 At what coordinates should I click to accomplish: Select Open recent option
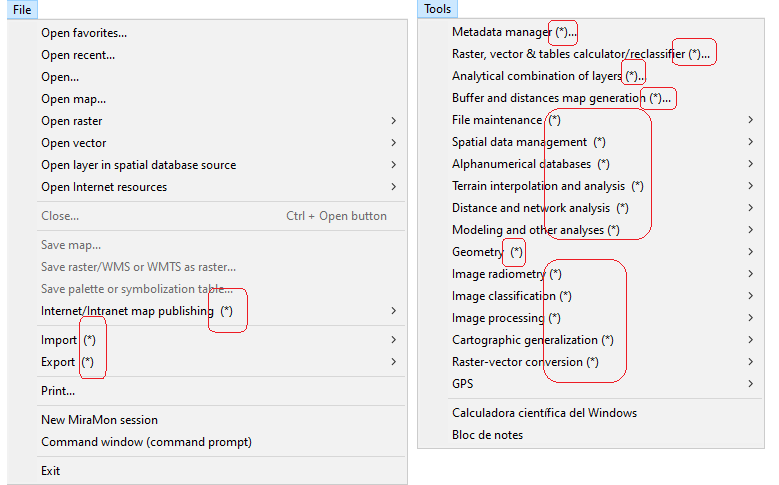click(78, 55)
